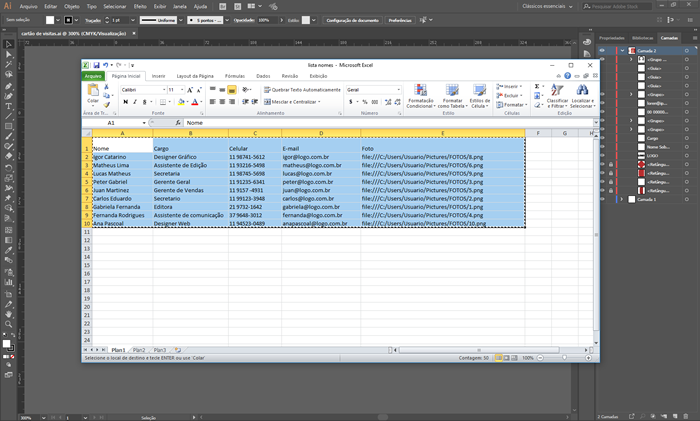Click the Excel formula bar showing Nome
The width and height of the screenshot is (700, 421).
pos(388,123)
